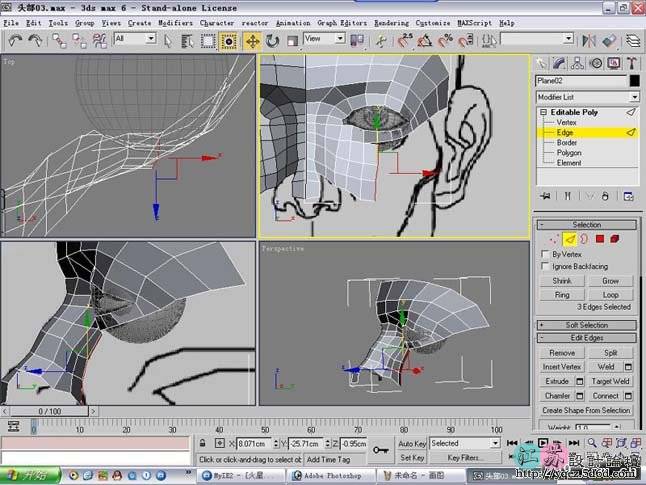Activate the Select and Move tool

point(252,41)
